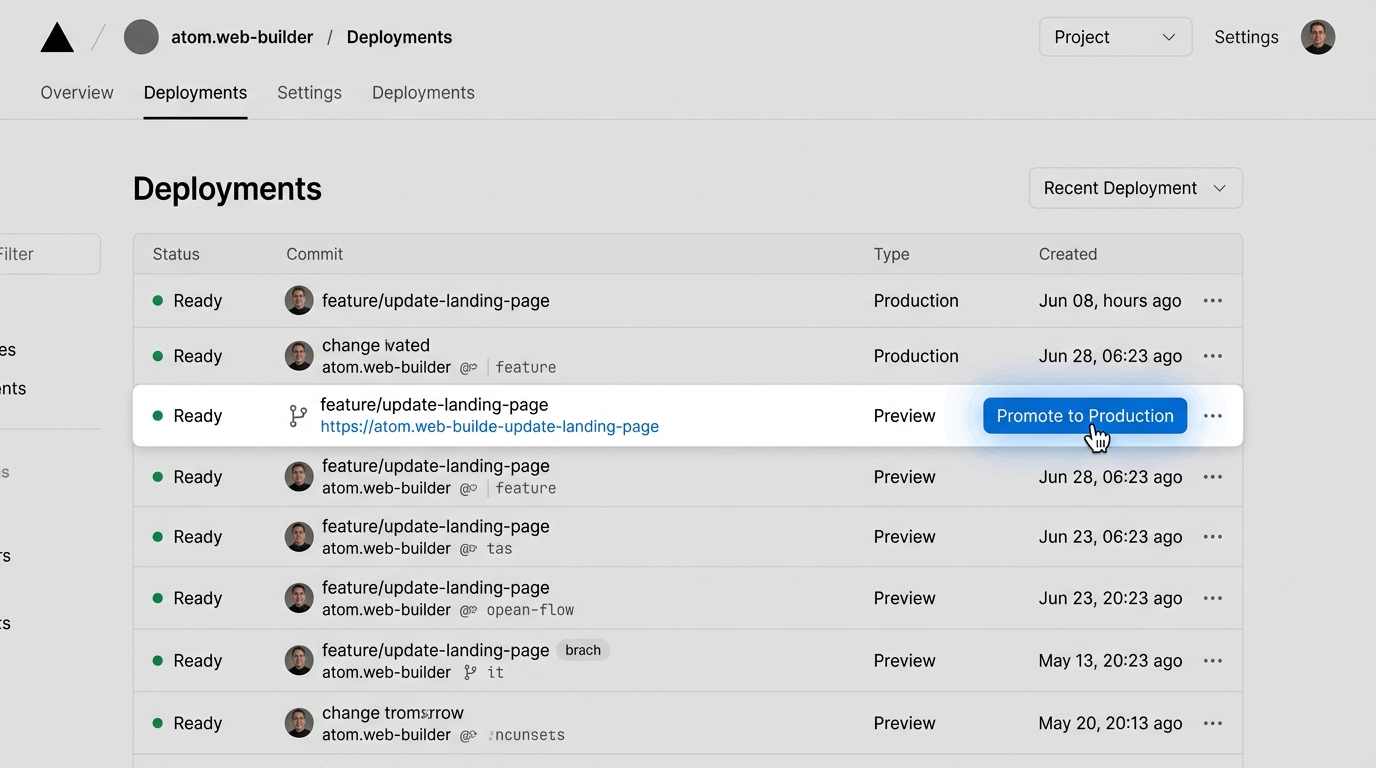Click the black triangle logo
This screenshot has width=1376, height=768.
point(57,38)
